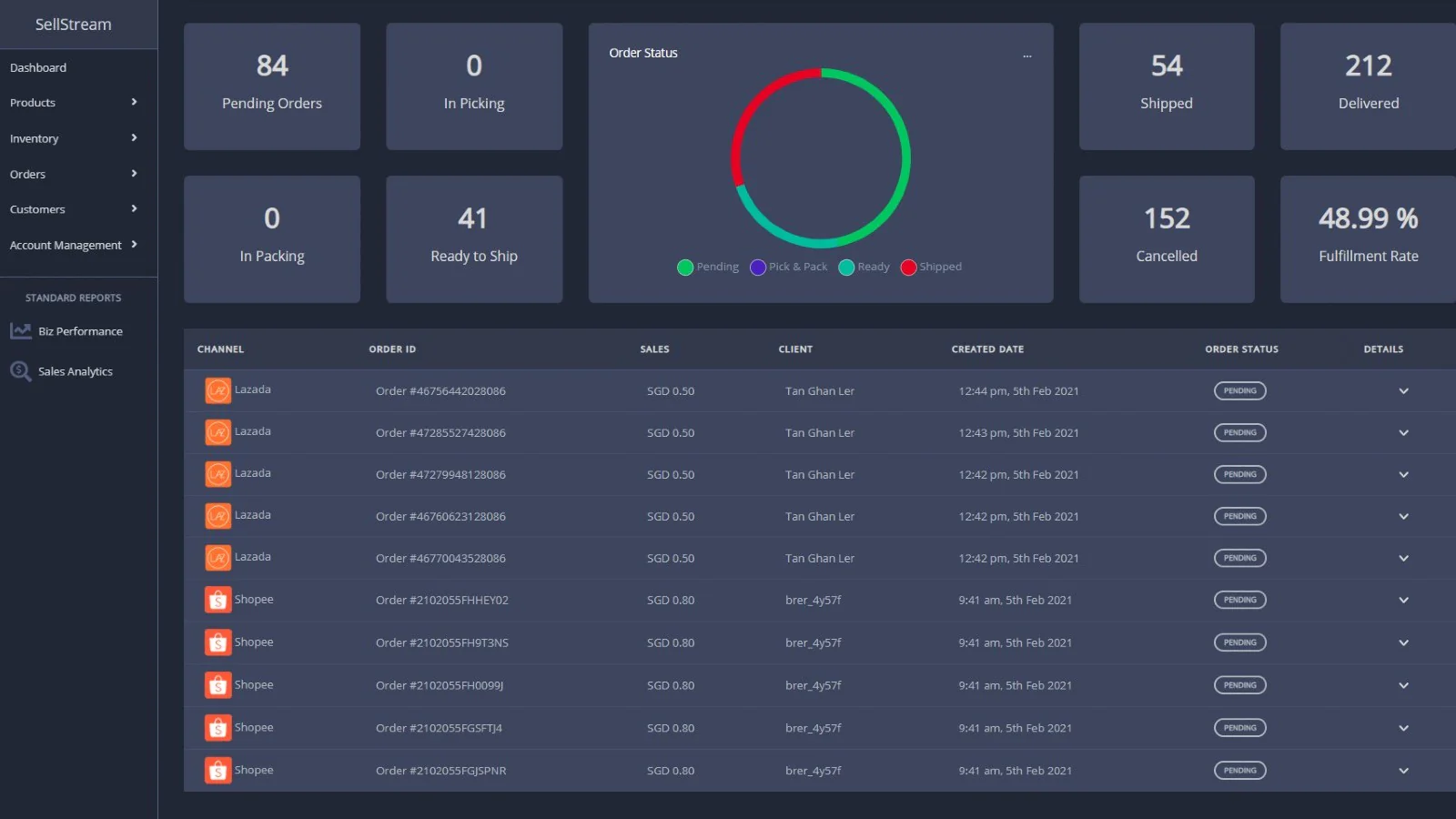Expand details of order #47285527428086
1456x819 pixels.
click(x=1403, y=433)
